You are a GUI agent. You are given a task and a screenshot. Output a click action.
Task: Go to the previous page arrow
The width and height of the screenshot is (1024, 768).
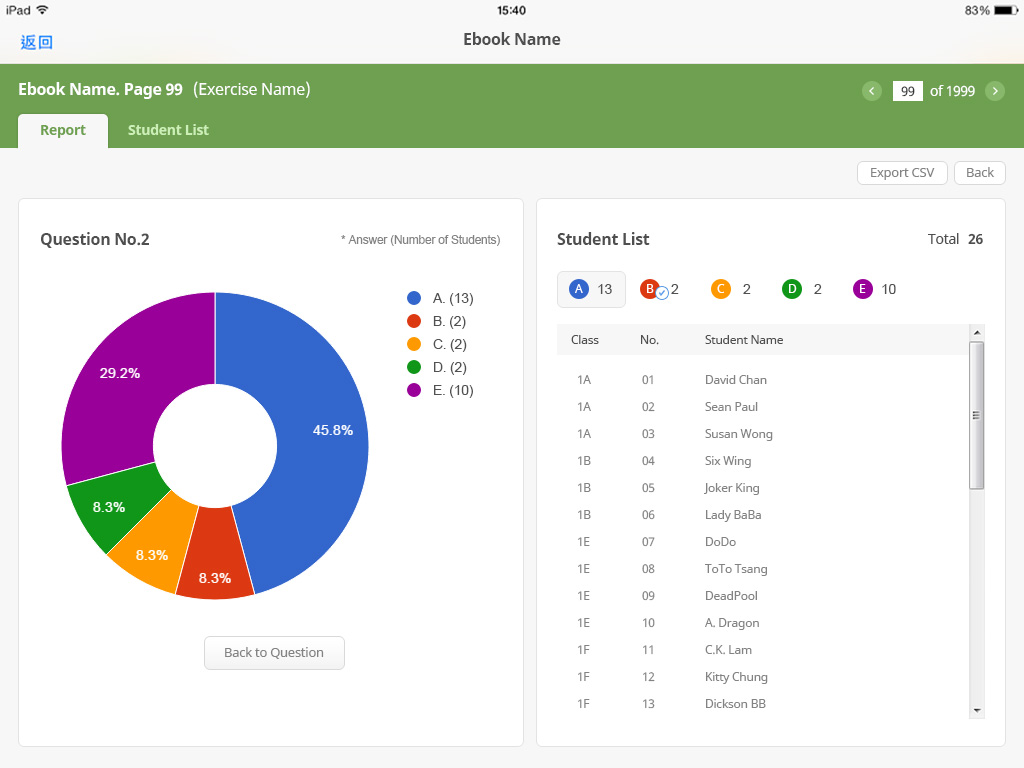[871, 91]
